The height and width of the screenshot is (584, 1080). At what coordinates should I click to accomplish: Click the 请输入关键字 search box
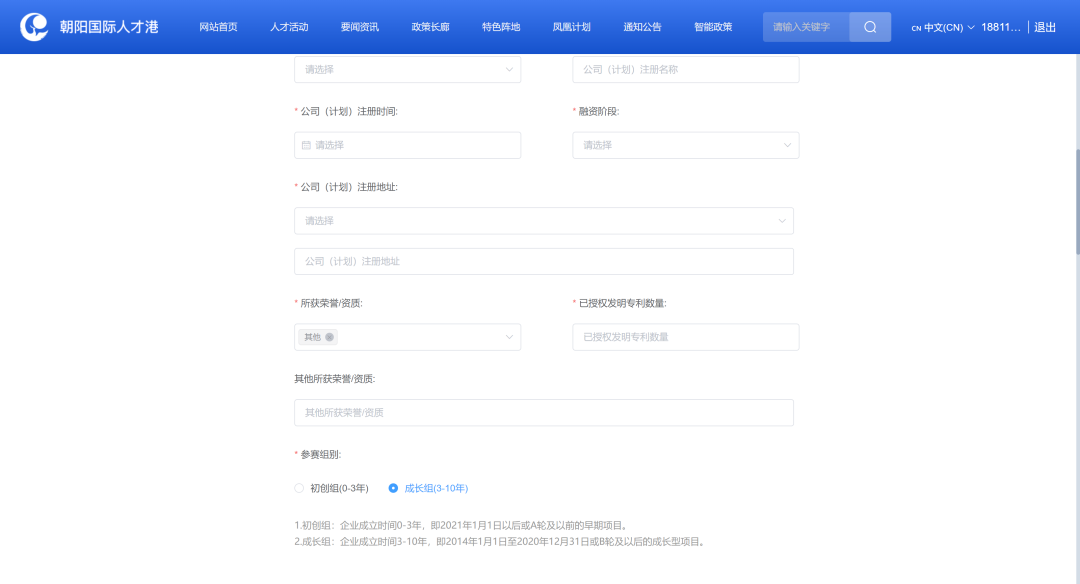pos(806,27)
